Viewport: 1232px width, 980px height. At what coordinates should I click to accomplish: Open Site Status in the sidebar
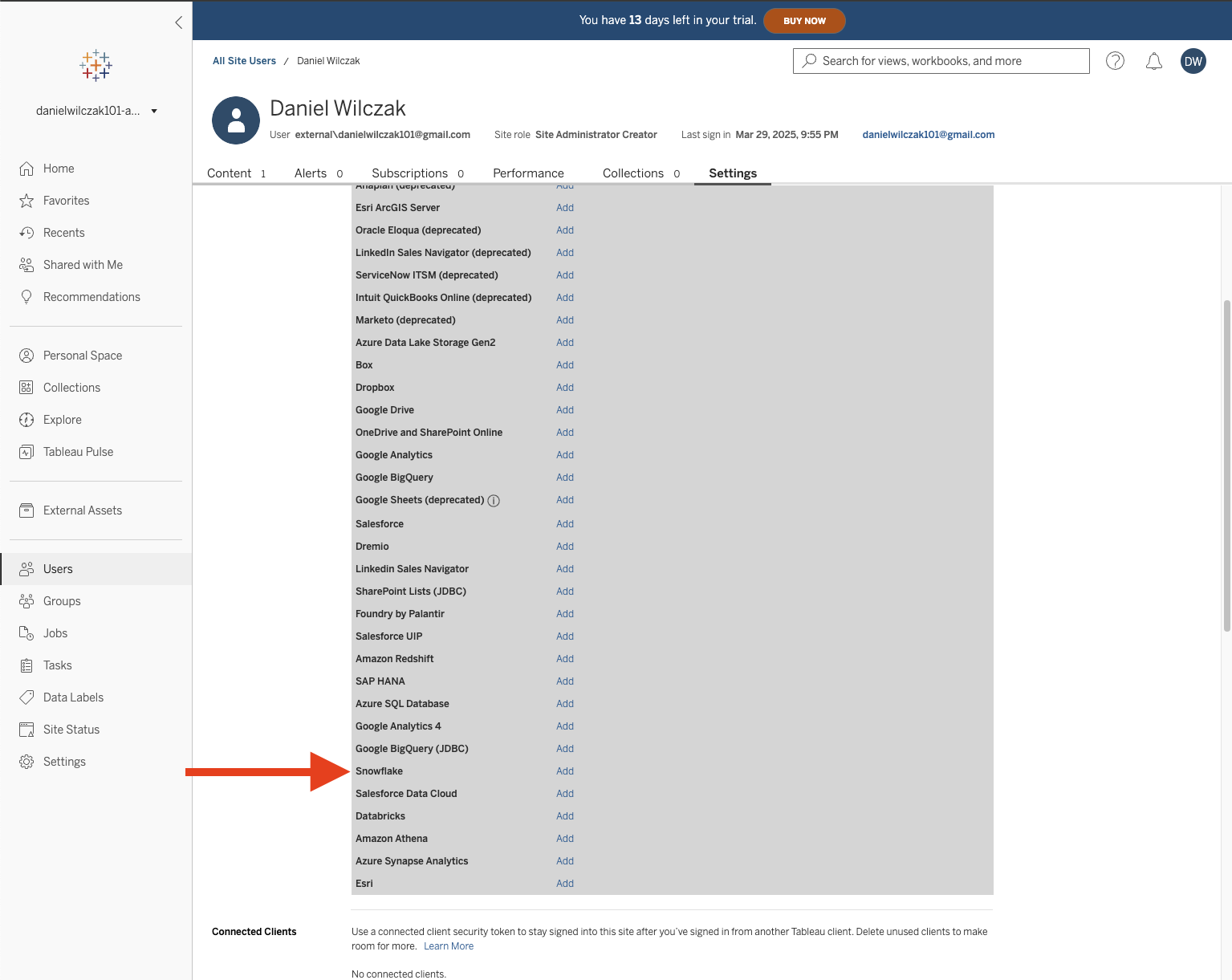[x=71, y=730]
